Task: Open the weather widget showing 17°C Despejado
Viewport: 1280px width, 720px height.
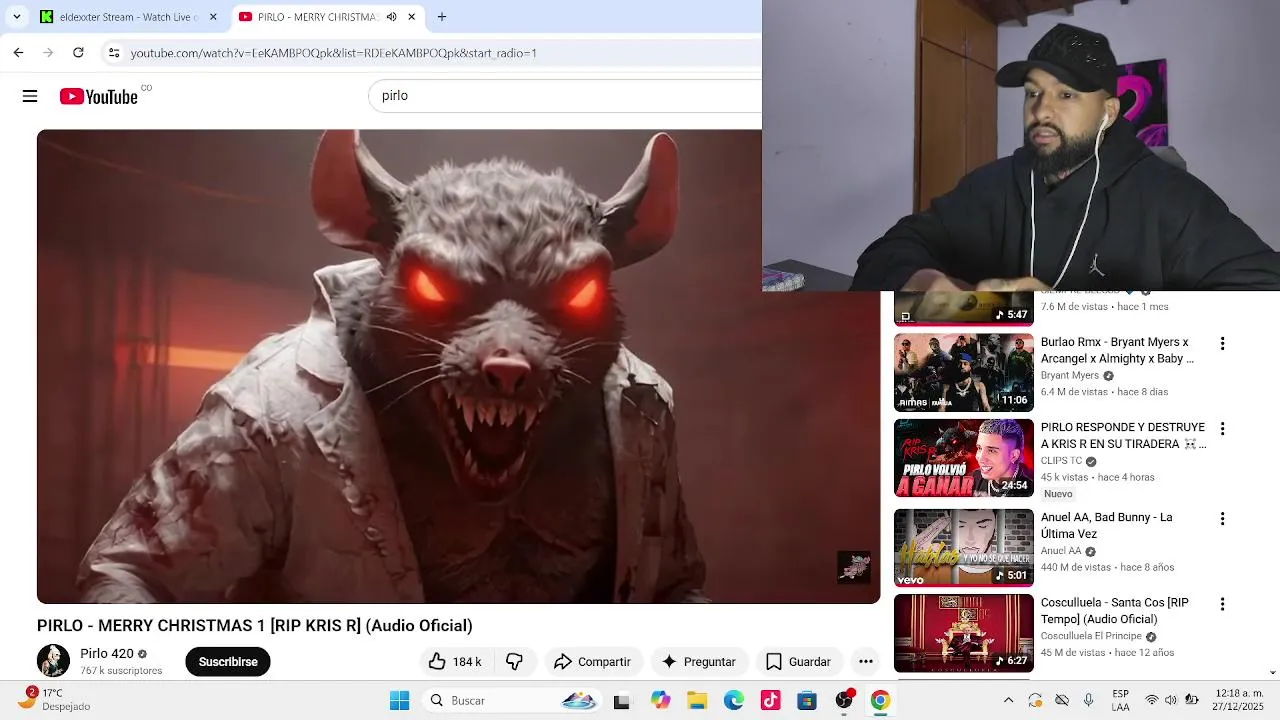Action: pos(57,700)
